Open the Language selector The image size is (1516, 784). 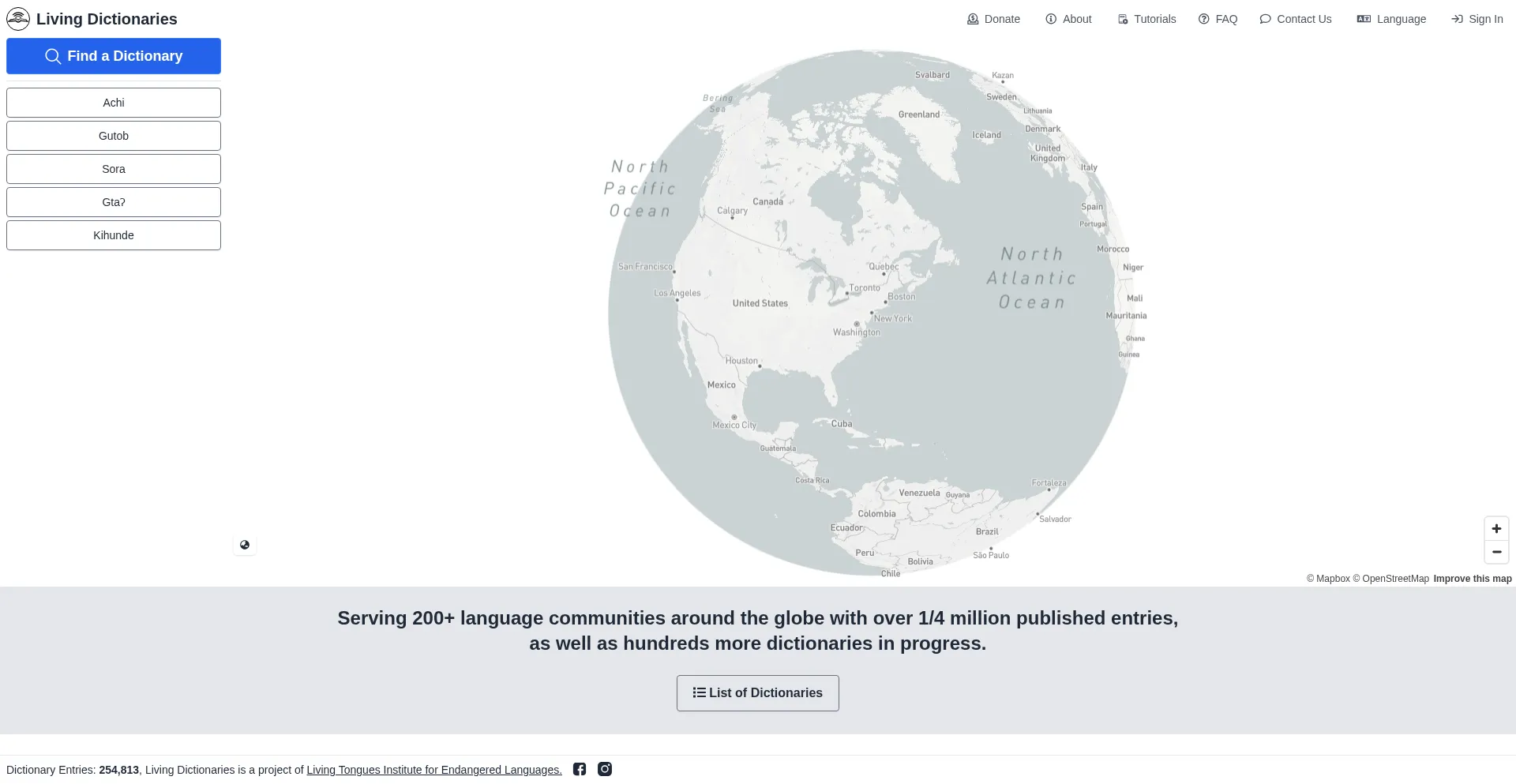coord(1391,19)
